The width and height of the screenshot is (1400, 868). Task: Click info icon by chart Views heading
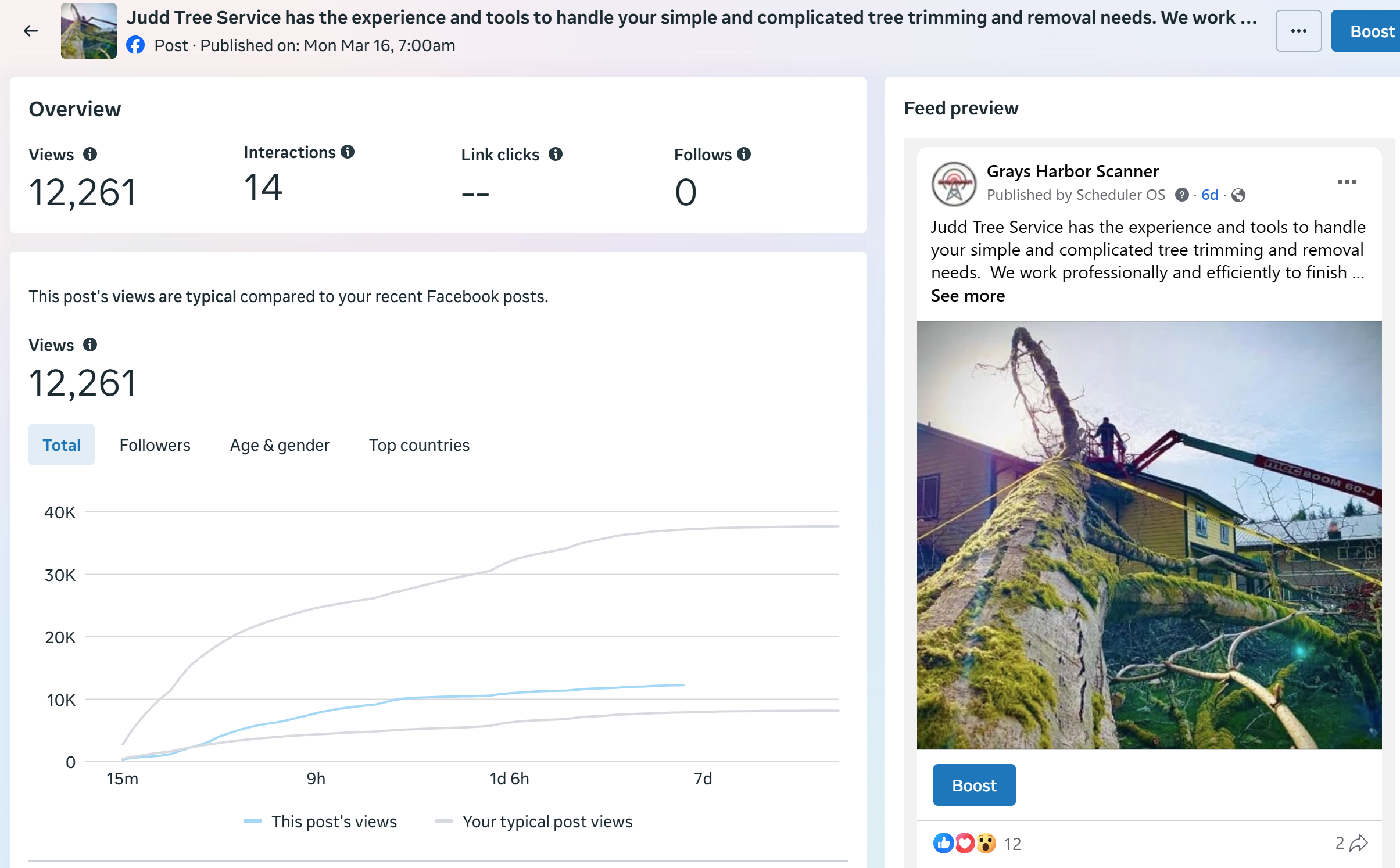coord(90,345)
